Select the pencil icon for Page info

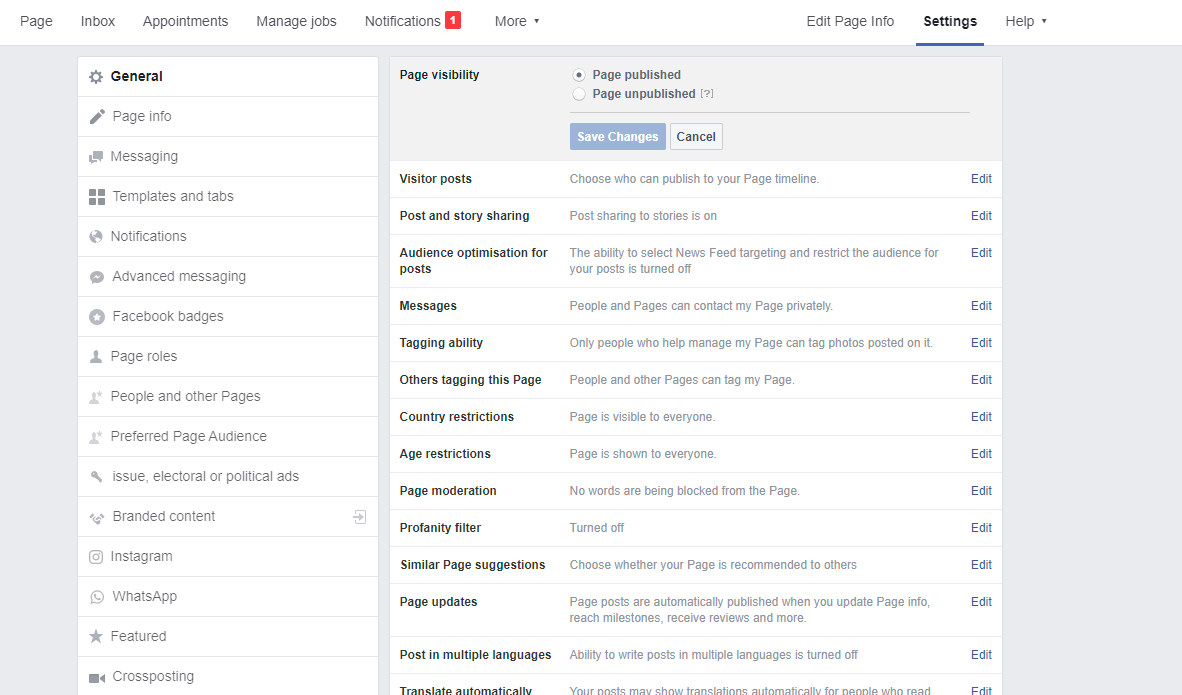[x=96, y=116]
